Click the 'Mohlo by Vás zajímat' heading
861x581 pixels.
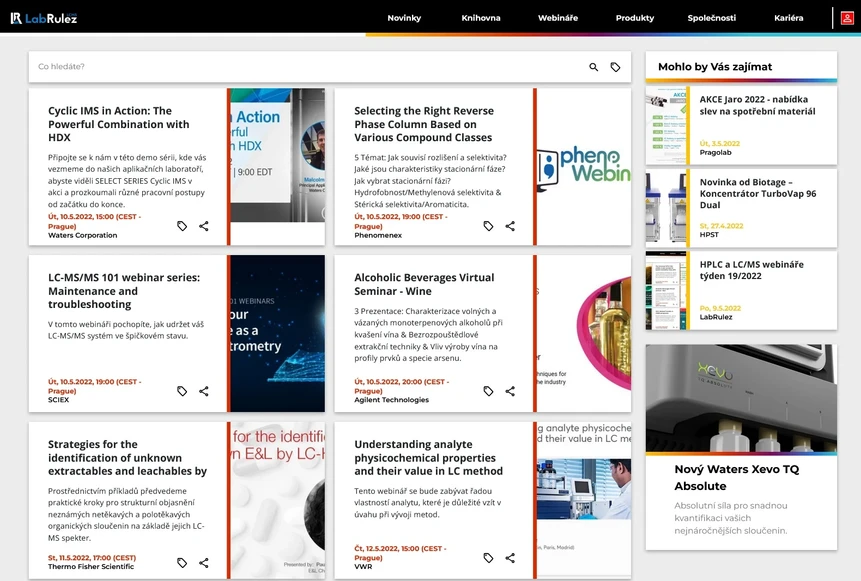tap(715, 67)
